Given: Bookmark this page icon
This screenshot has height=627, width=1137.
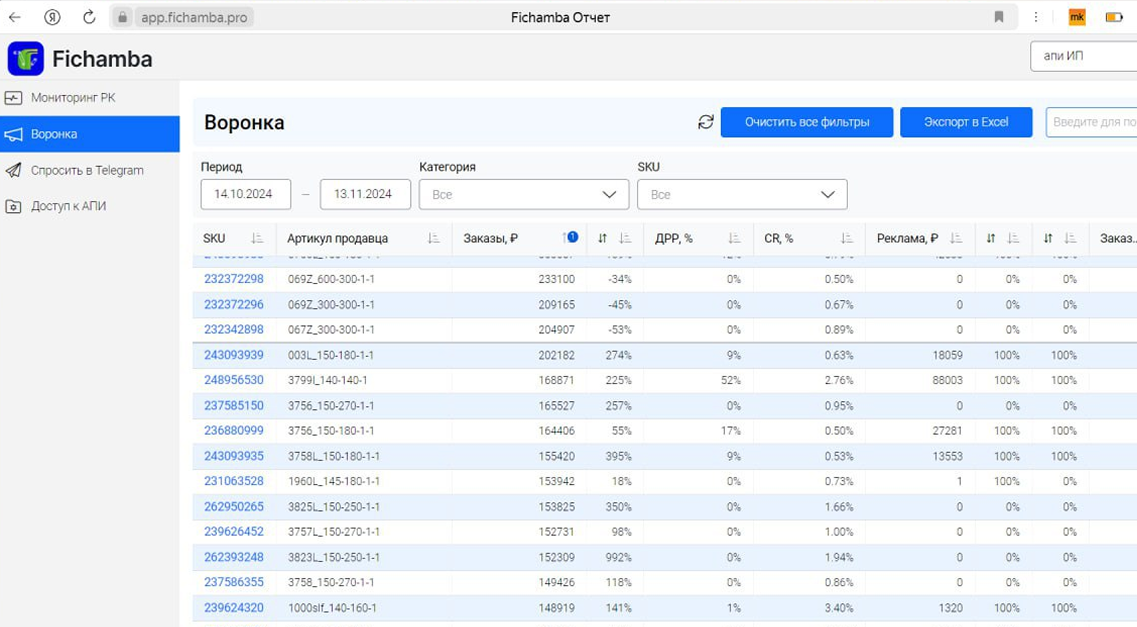Looking at the screenshot, I should point(999,17).
